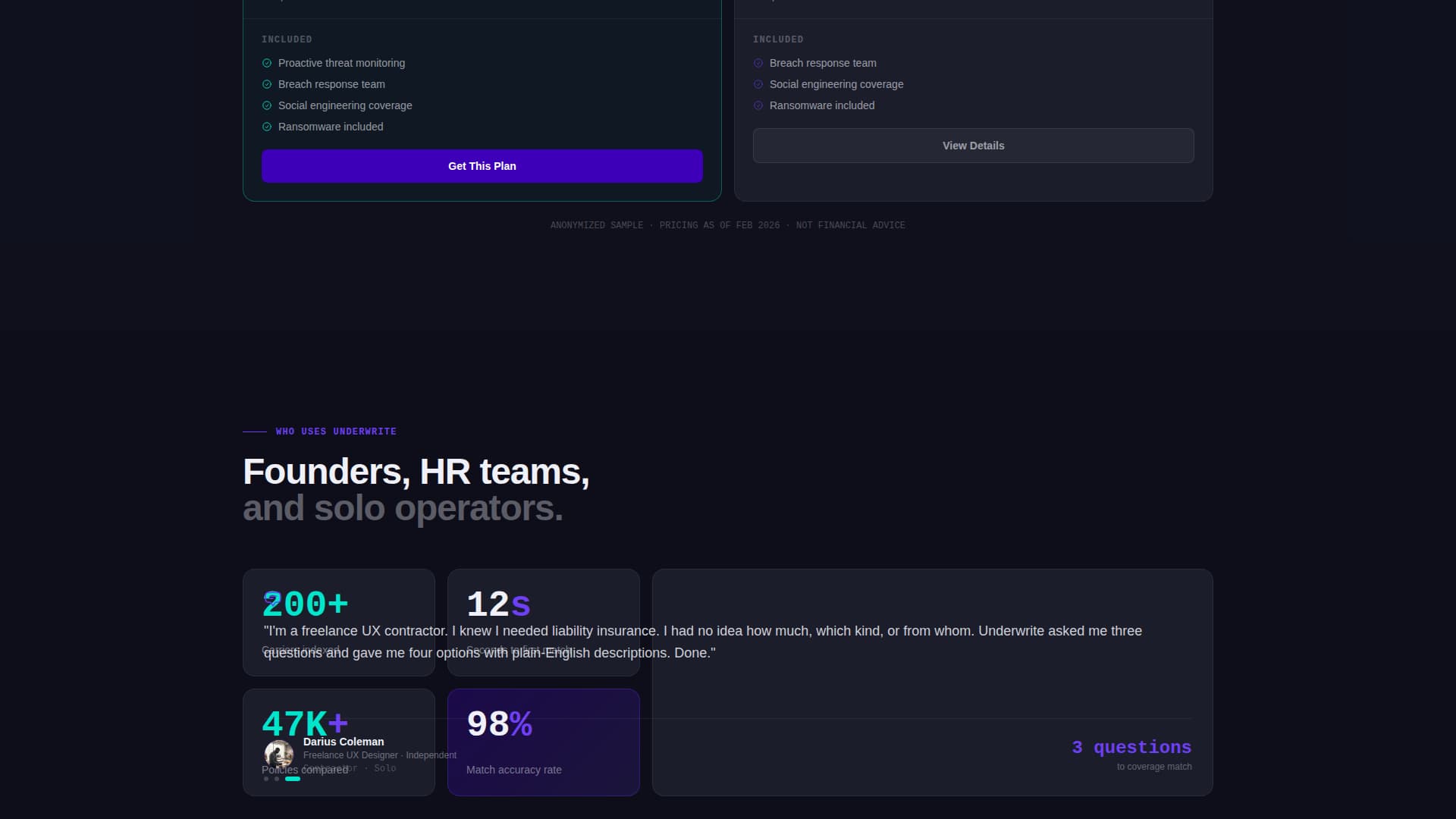Click the 'Match accuracy rate' label
Screen dimensions: 1456x819
(514, 770)
